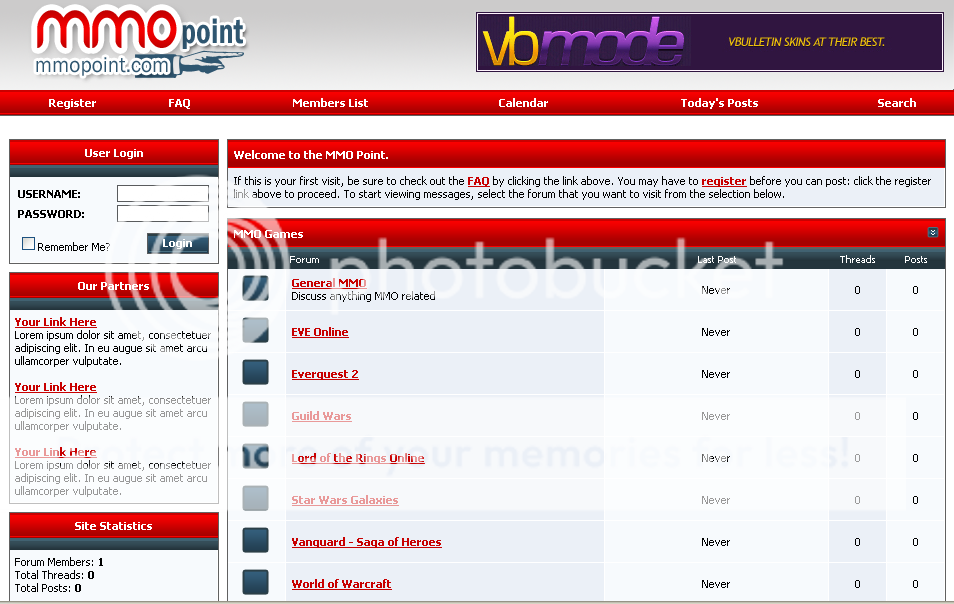
Task: Click the Lord of the Rings Online status icon
Action: (256, 456)
